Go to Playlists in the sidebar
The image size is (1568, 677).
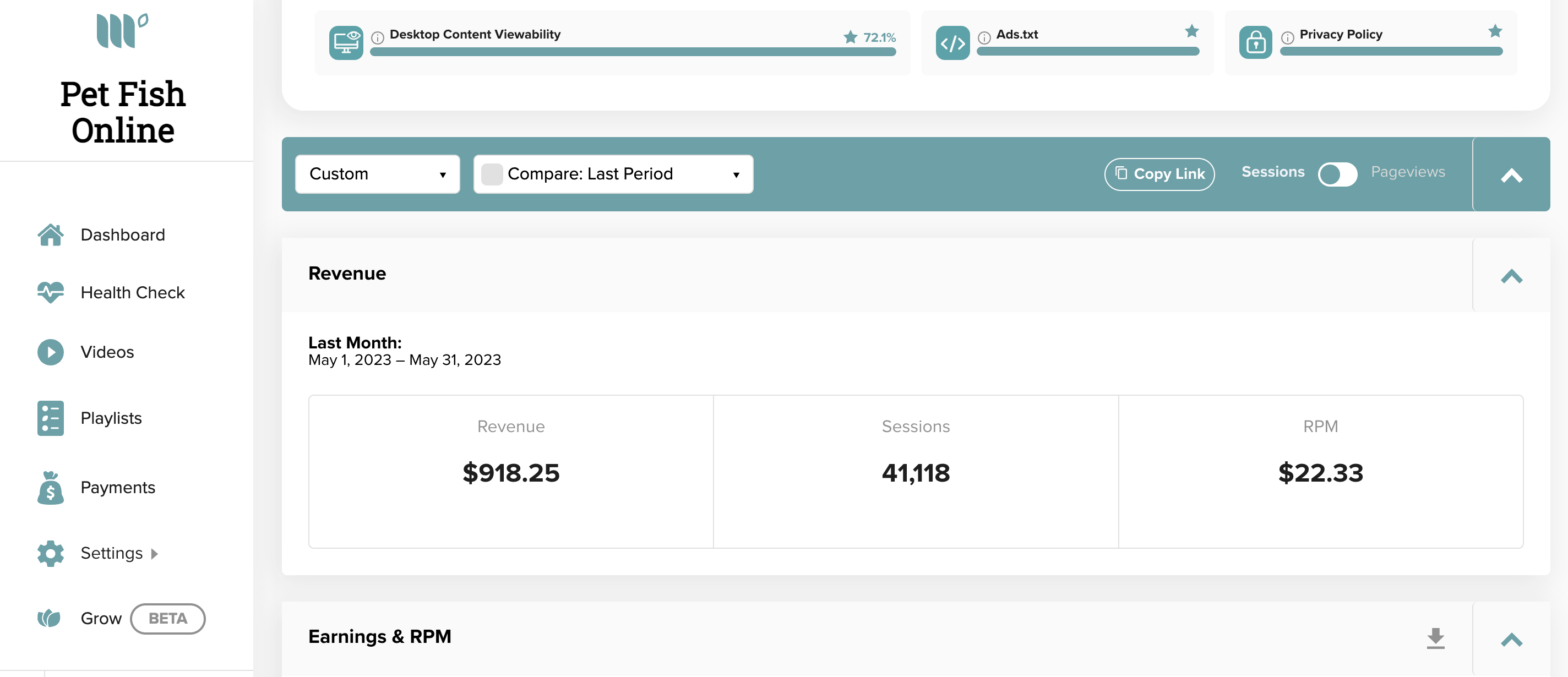tap(111, 418)
